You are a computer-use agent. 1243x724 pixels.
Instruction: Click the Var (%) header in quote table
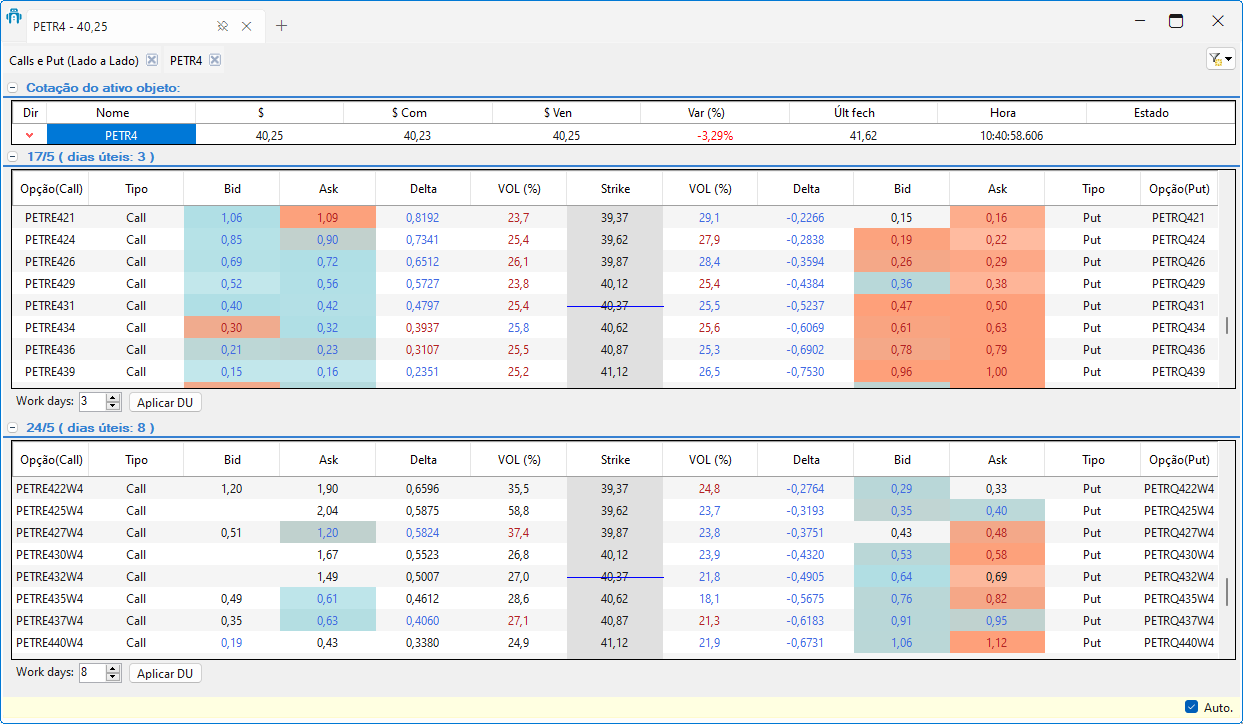point(714,113)
